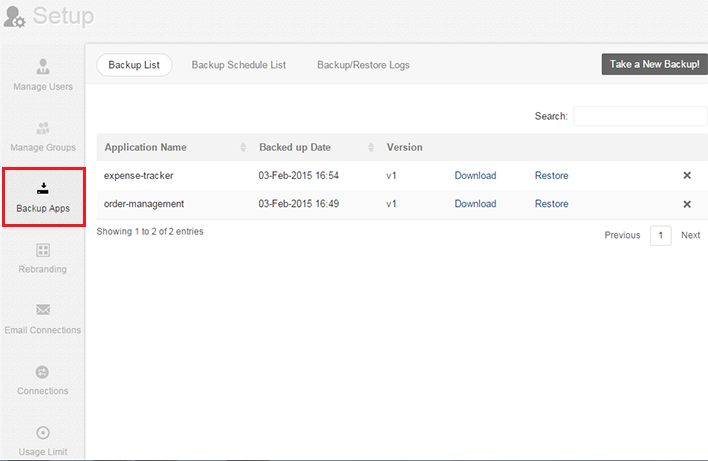Open the Rebranding sidebar icon
The image size is (708, 461).
click(x=43, y=250)
